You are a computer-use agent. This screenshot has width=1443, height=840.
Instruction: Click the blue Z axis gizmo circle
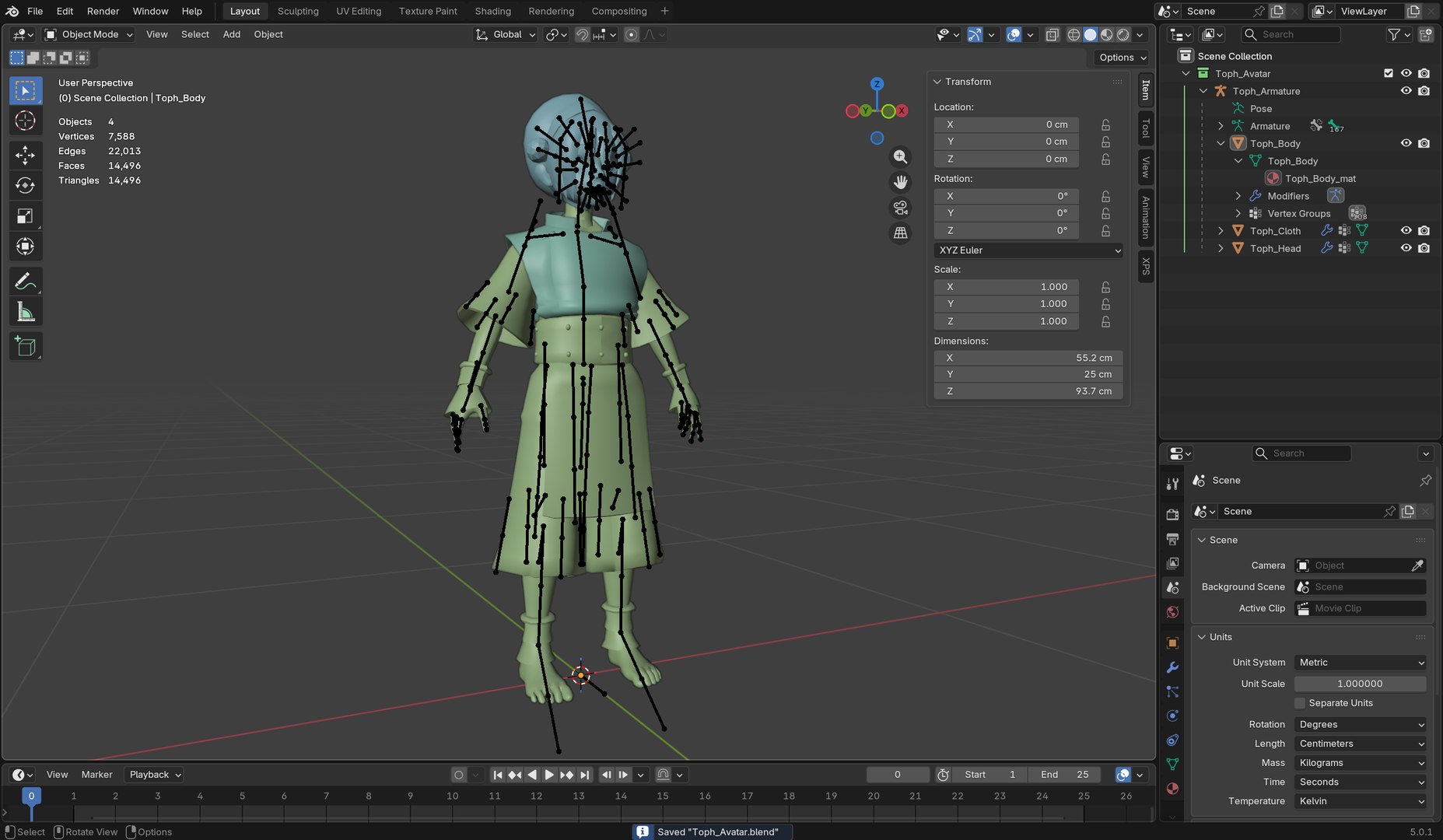(x=877, y=84)
